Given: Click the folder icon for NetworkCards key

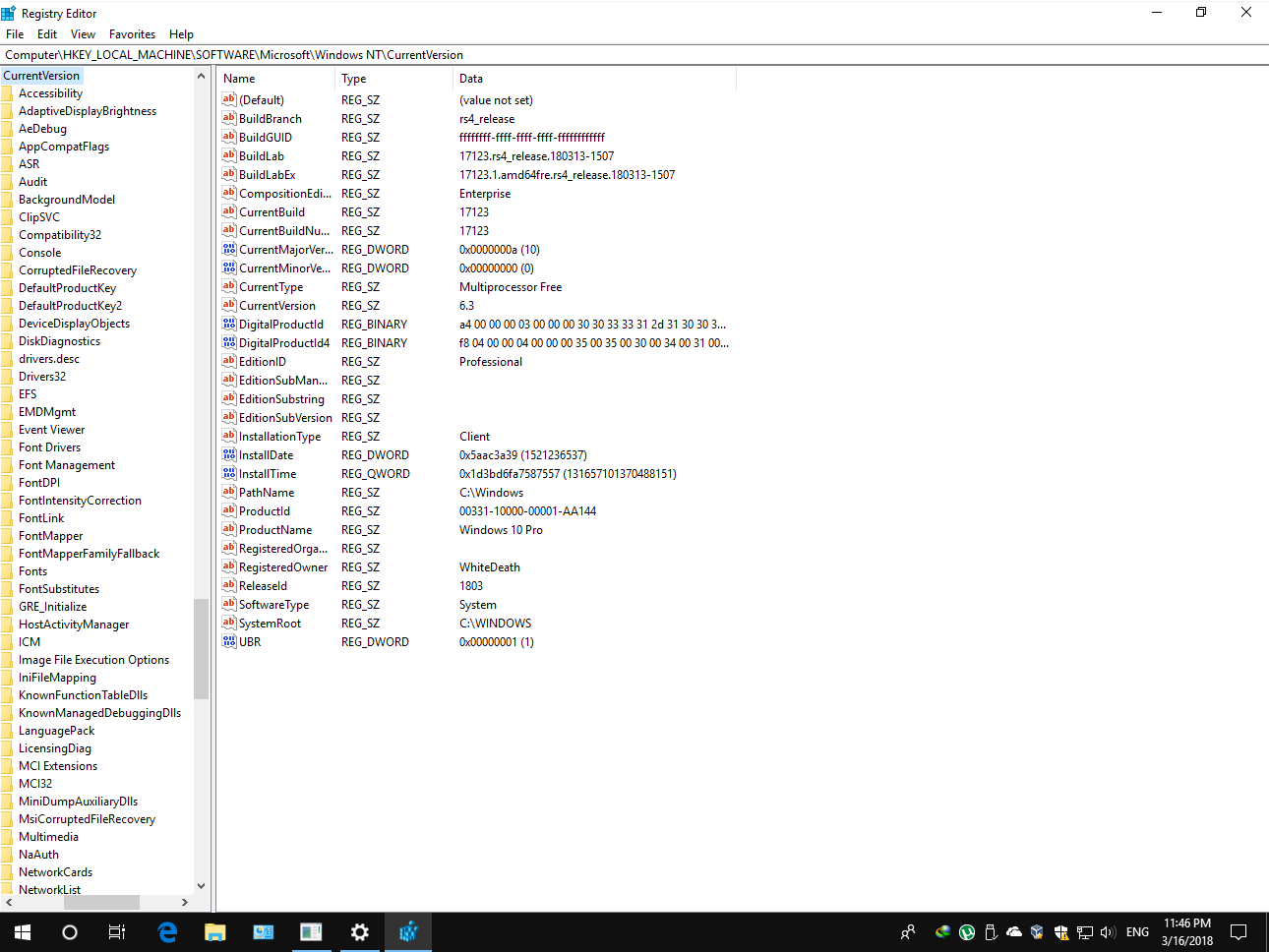Looking at the screenshot, I should coord(7,872).
